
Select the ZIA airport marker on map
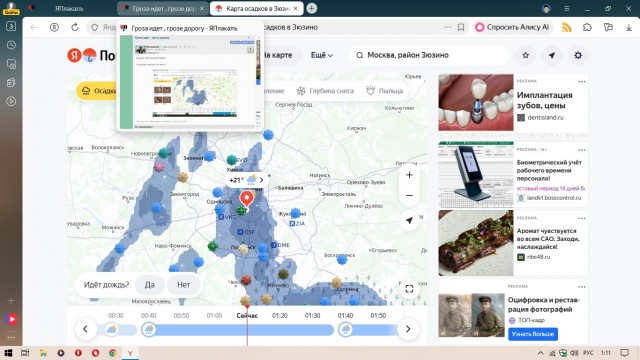point(297,223)
